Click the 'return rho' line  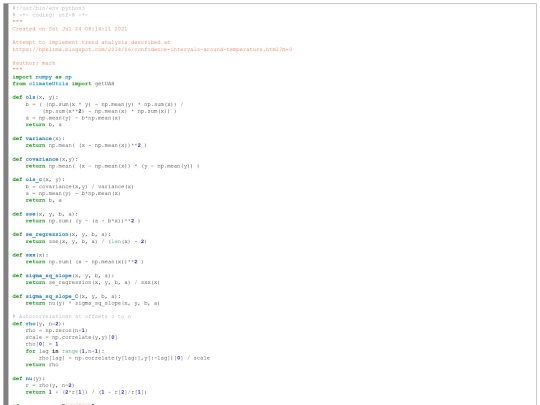pos(42,364)
